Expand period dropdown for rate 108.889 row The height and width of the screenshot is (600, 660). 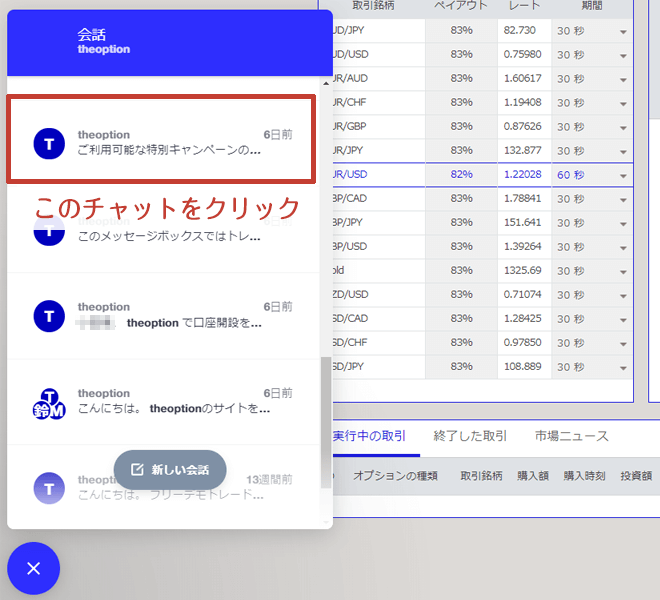click(x=623, y=368)
